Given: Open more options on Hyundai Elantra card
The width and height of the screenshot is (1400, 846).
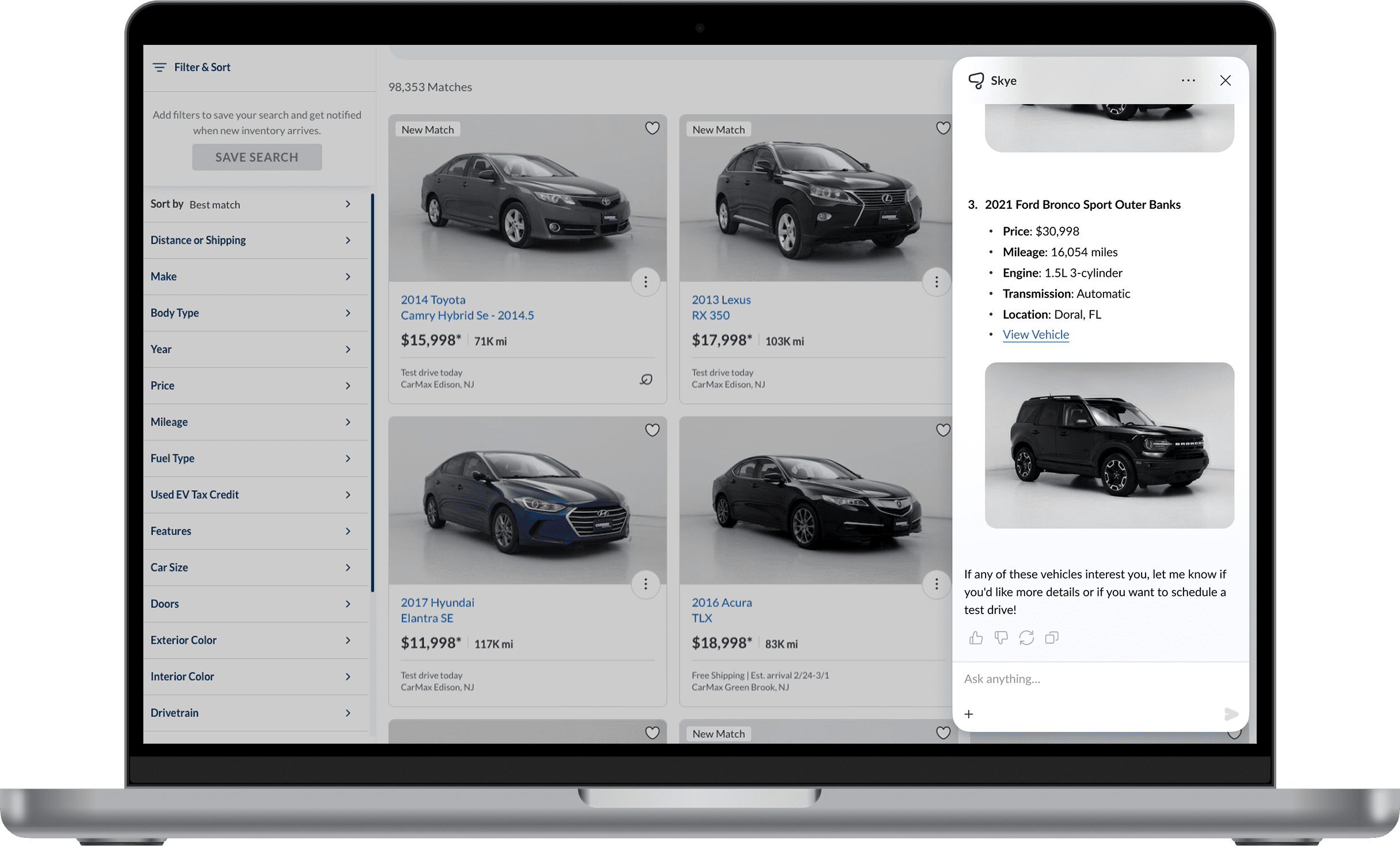Looking at the screenshot, I should click(645, 584).
